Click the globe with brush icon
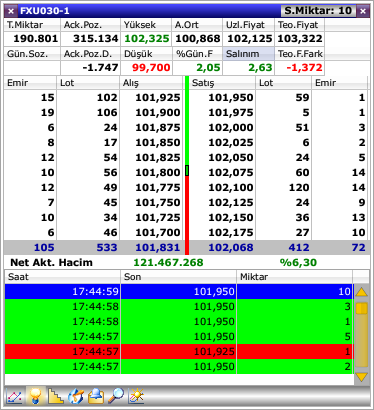Viewport: 374px width, 410px height. click(x=76, y=396)
